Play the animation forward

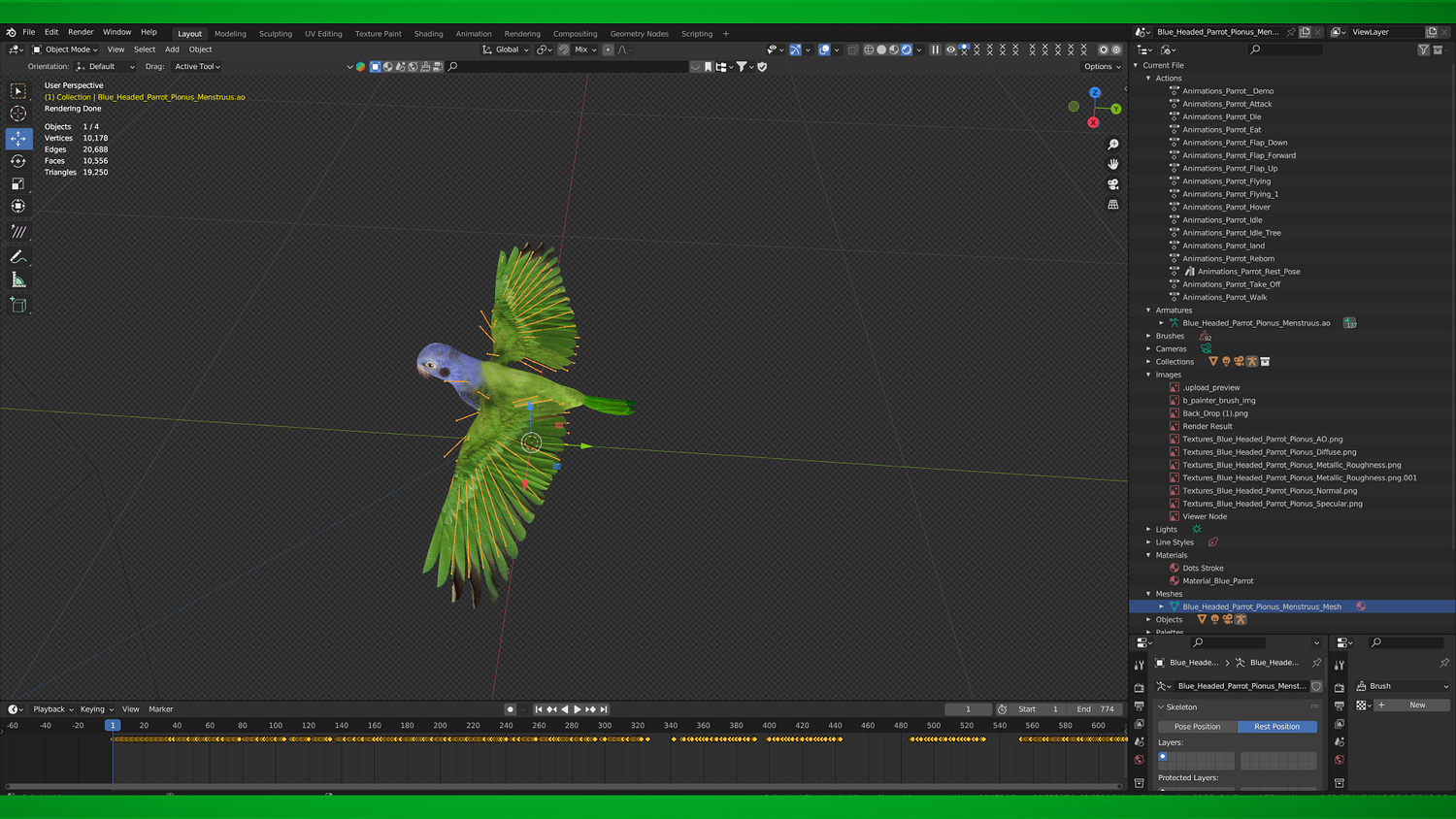point(578,709)
